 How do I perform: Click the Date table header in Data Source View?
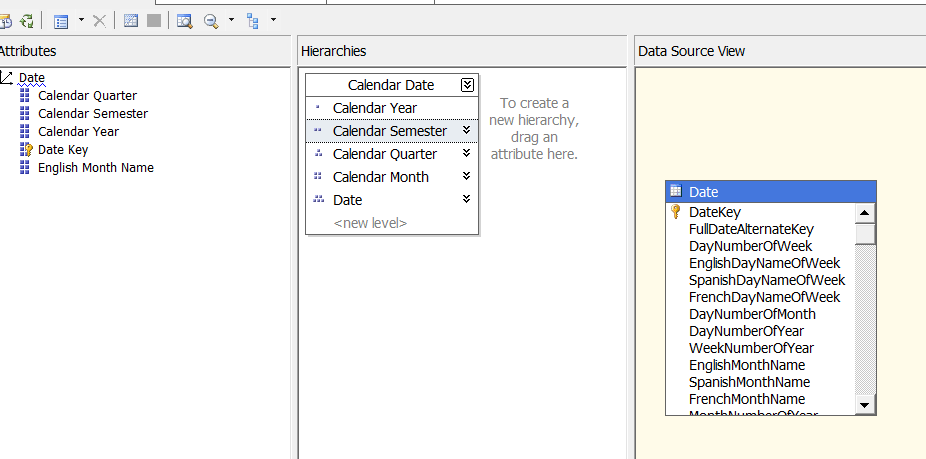(x=771, y=192)
